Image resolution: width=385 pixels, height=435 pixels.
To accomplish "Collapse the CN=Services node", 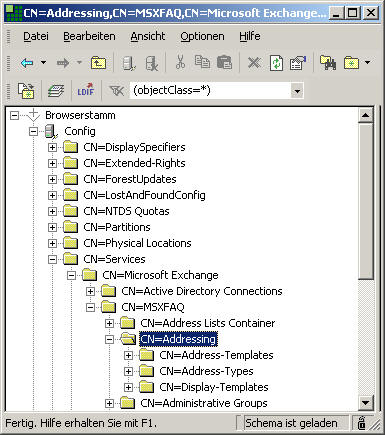I will point(52,259).
